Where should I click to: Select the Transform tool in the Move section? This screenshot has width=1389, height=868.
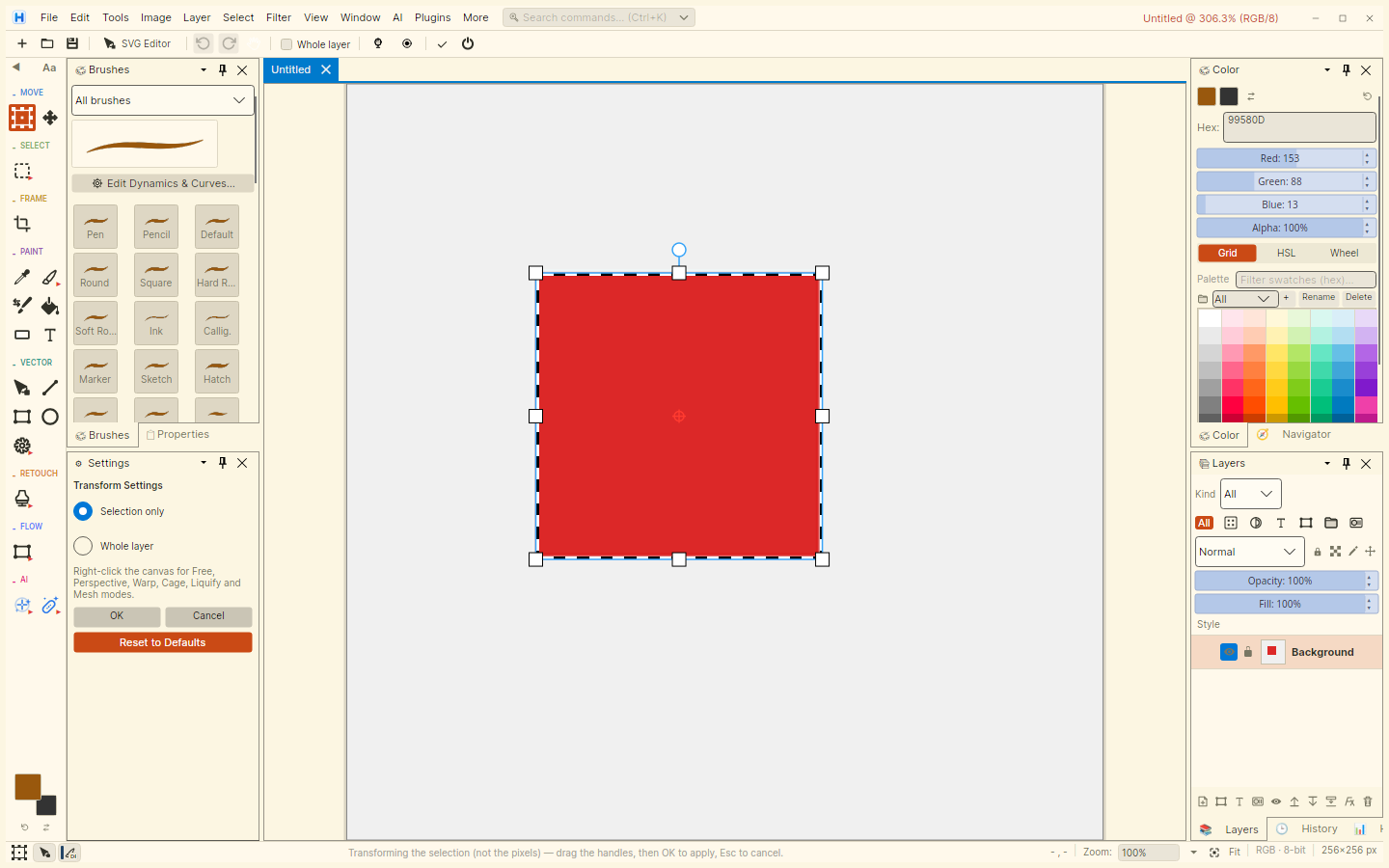click(22, 118)
